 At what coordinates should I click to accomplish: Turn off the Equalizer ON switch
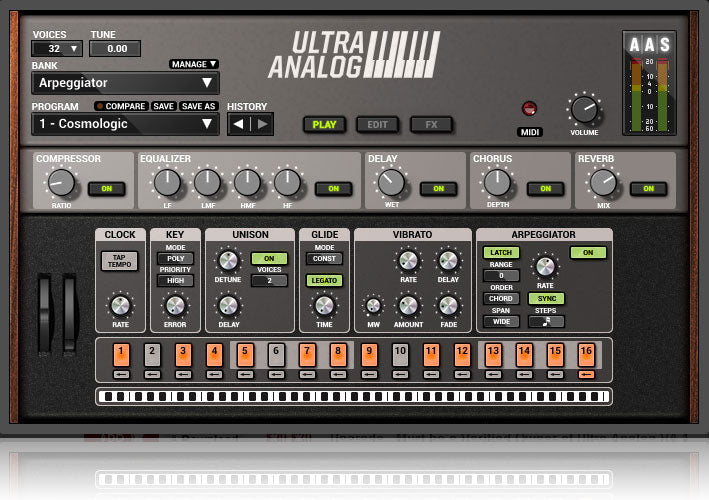pos(334,189)
